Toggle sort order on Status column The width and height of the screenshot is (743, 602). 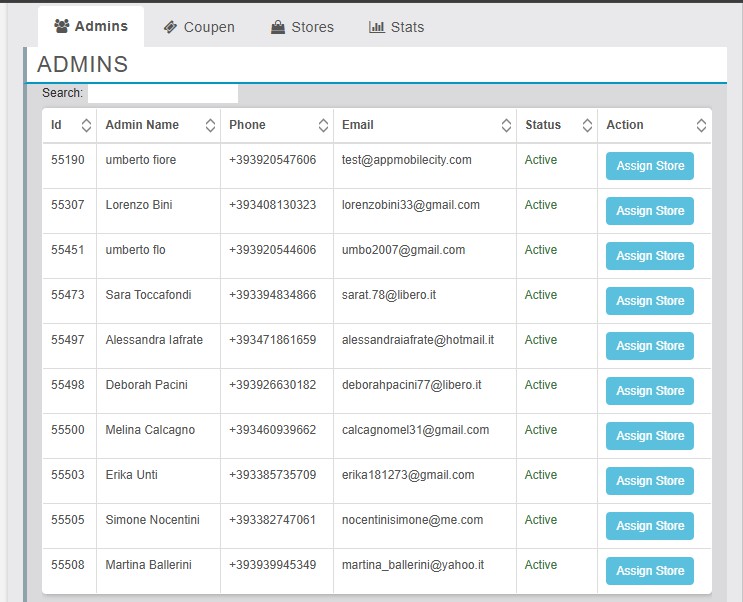(586, 125)
